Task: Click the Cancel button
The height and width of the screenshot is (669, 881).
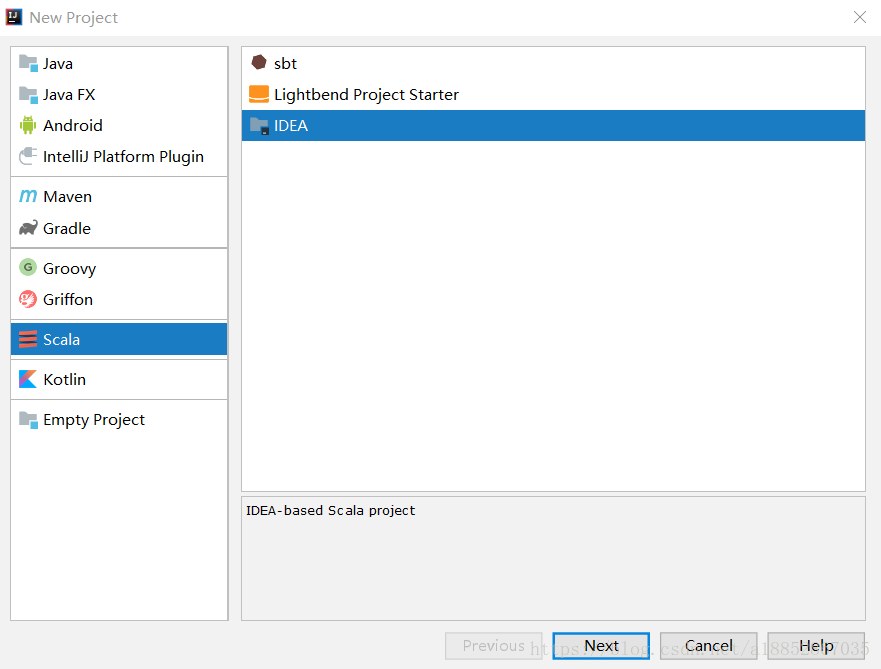Action: click(x=709, y=645)
